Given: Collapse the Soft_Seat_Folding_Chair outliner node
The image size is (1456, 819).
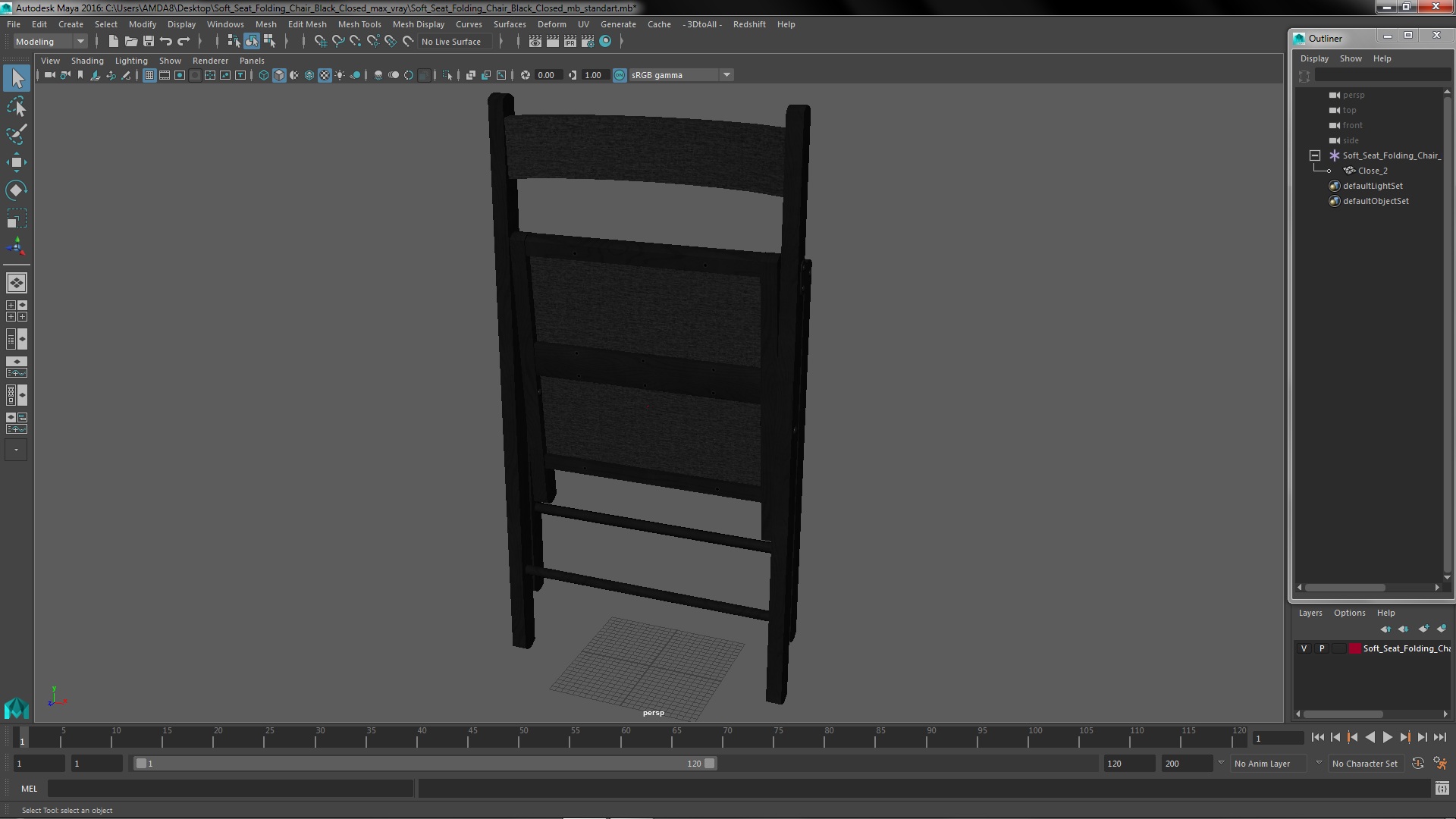Looking at the screenshot, I should click(x=1315, y=155).
